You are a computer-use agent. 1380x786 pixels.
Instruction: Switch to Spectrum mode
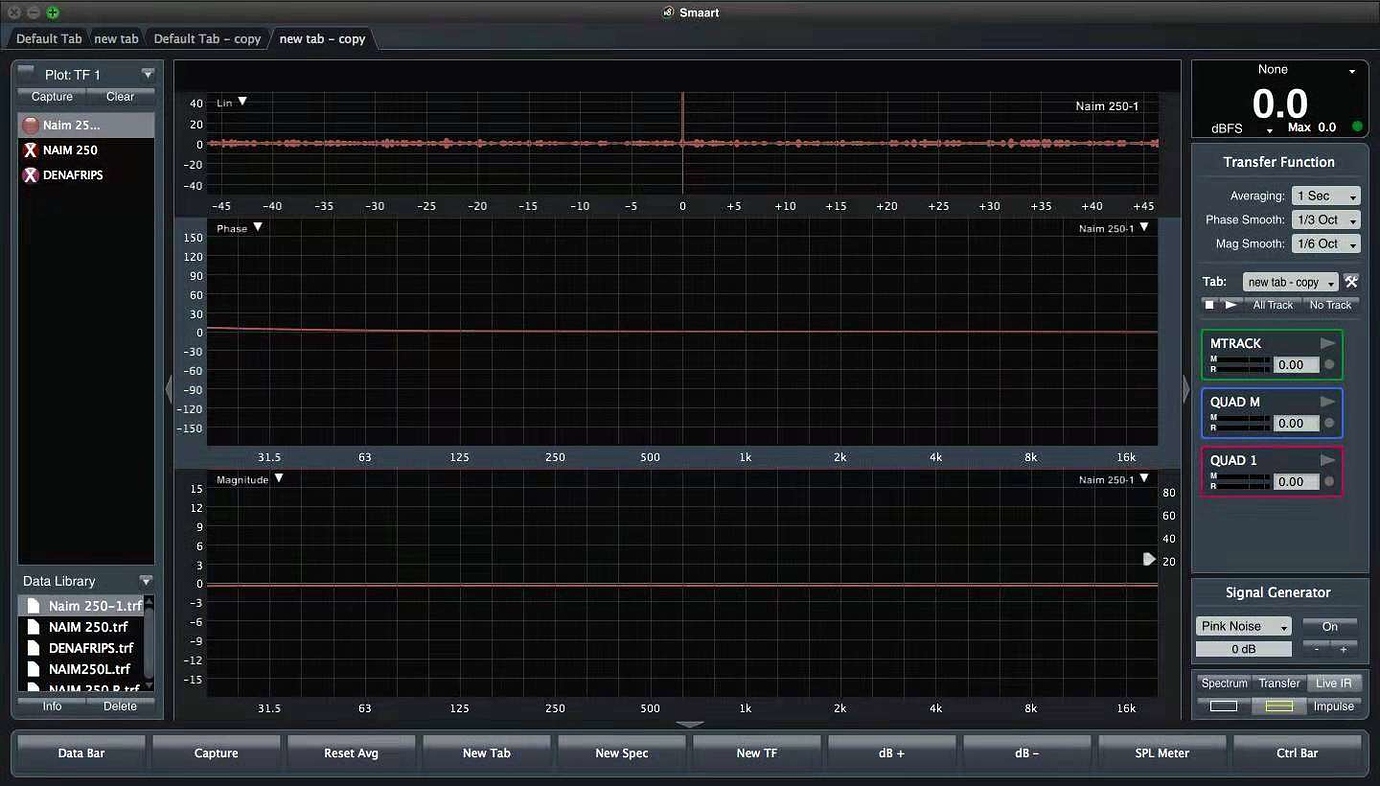(x=1224, y=683)
